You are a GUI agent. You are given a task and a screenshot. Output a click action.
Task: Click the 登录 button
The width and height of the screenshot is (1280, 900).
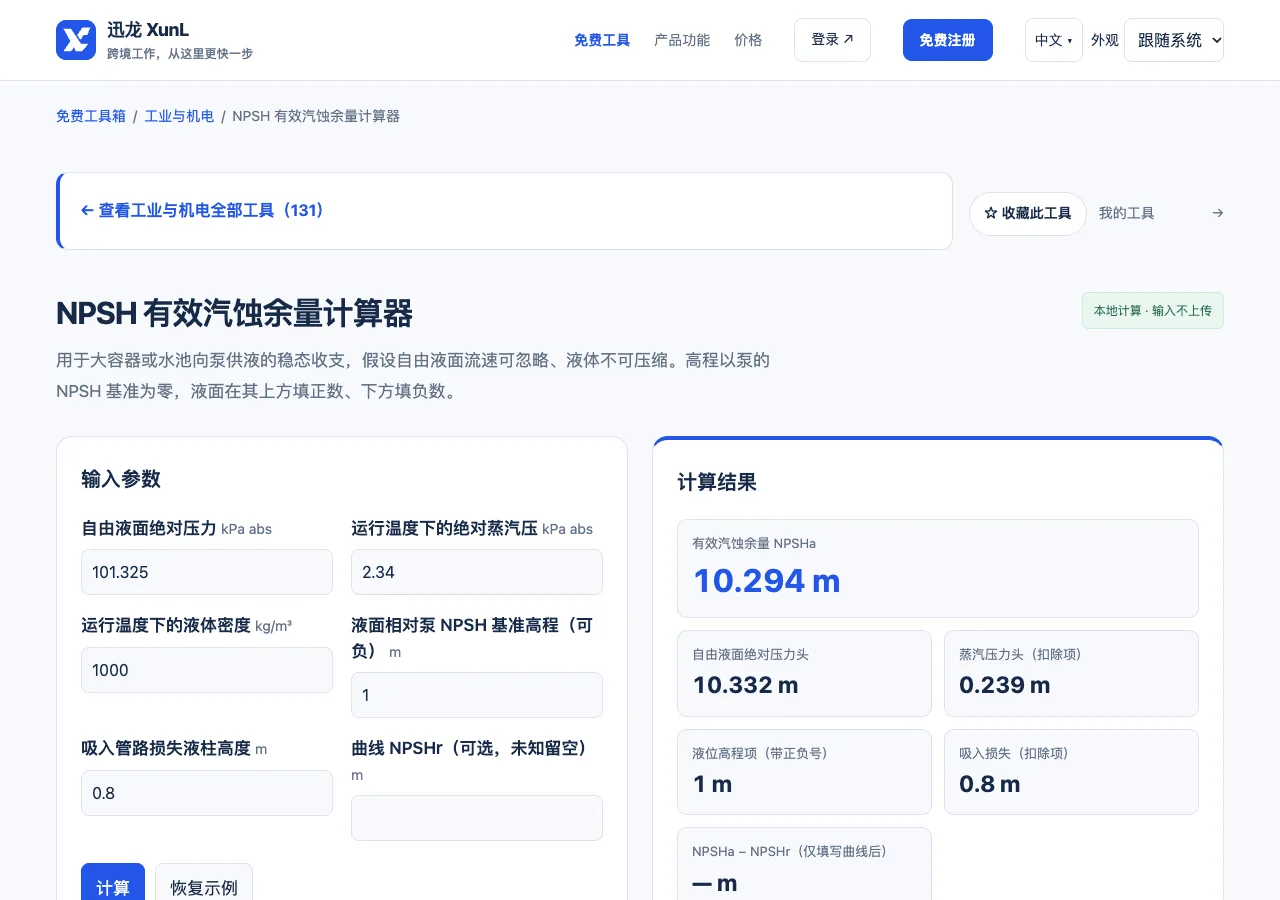[832, 40]
